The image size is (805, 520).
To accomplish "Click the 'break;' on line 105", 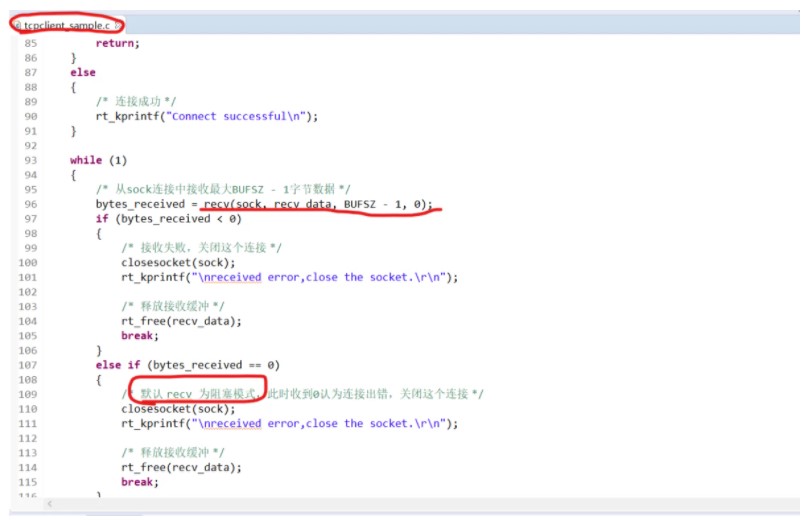I will (x=140, y=336).
